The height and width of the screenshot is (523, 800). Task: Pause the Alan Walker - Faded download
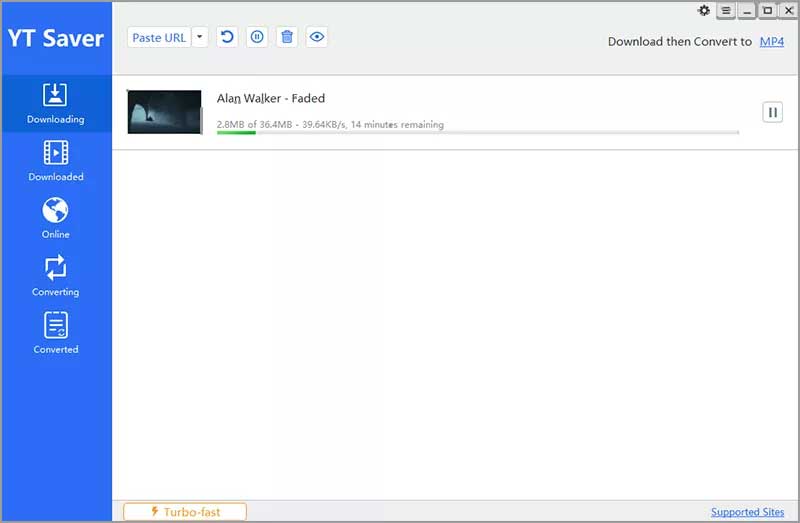pos(772,112)
